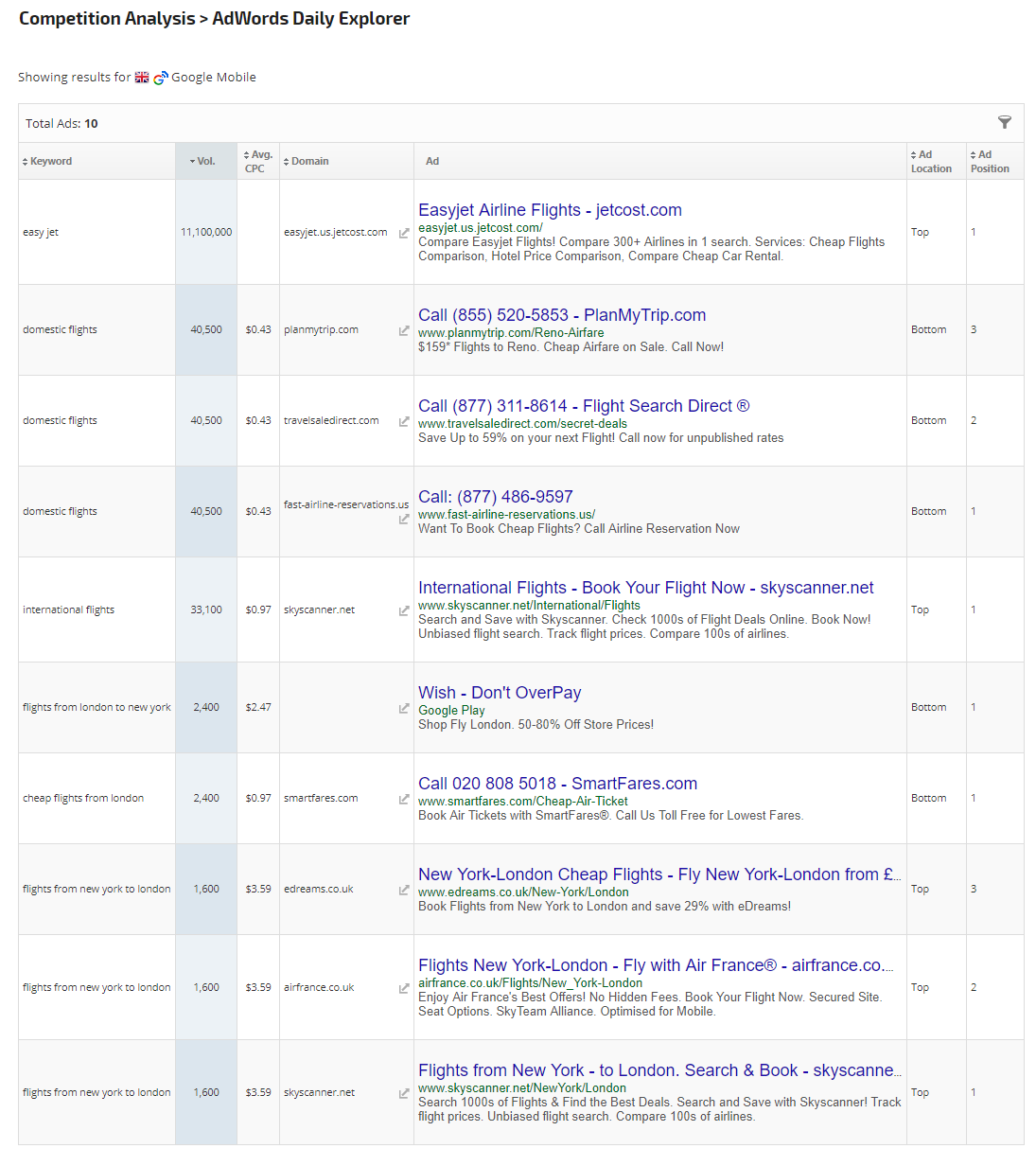Viewport: 1036px width, 1166px height.
Task: Click the UK flag icon
Action: 142,78
